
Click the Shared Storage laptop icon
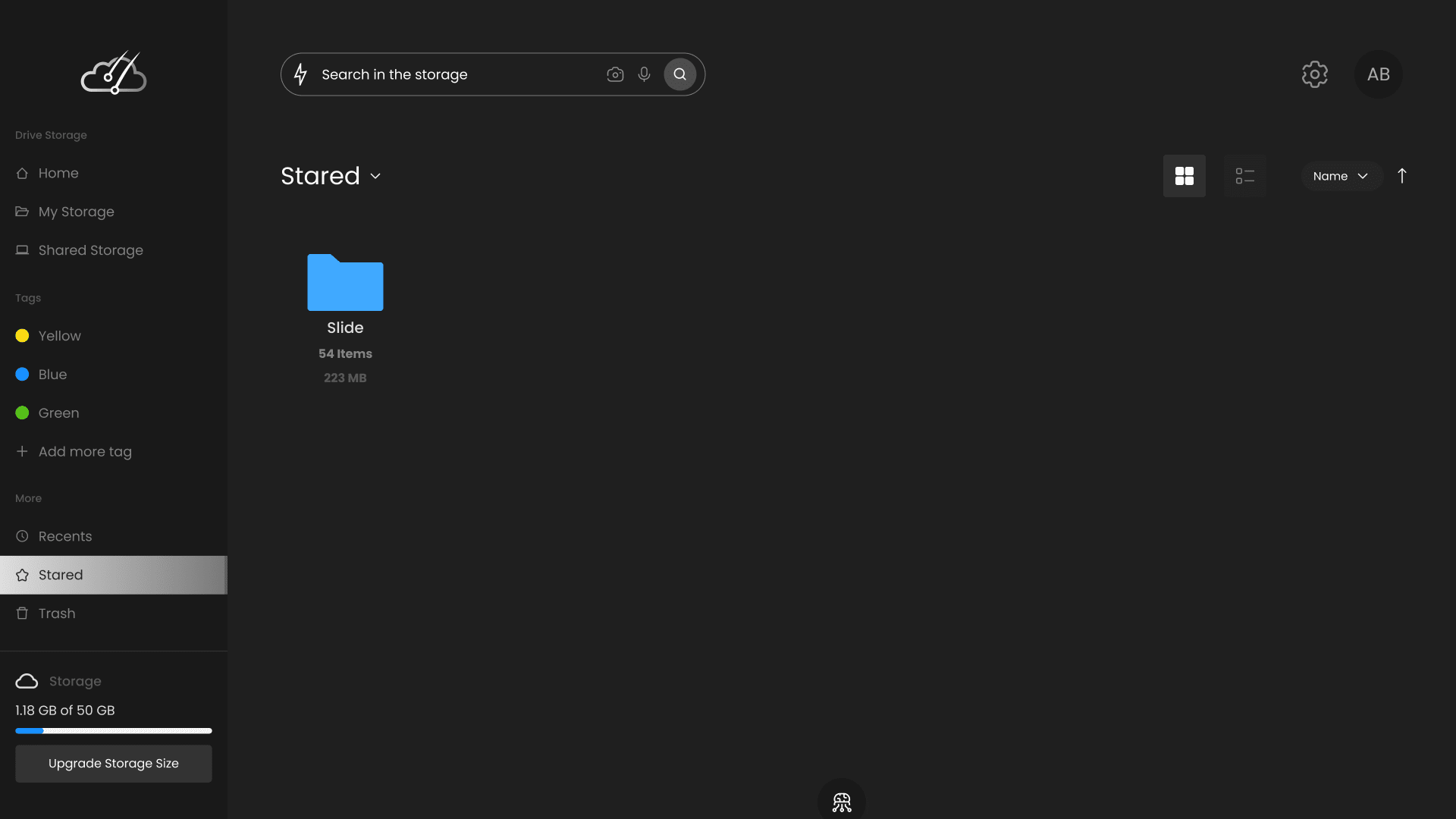click(22, 250)
